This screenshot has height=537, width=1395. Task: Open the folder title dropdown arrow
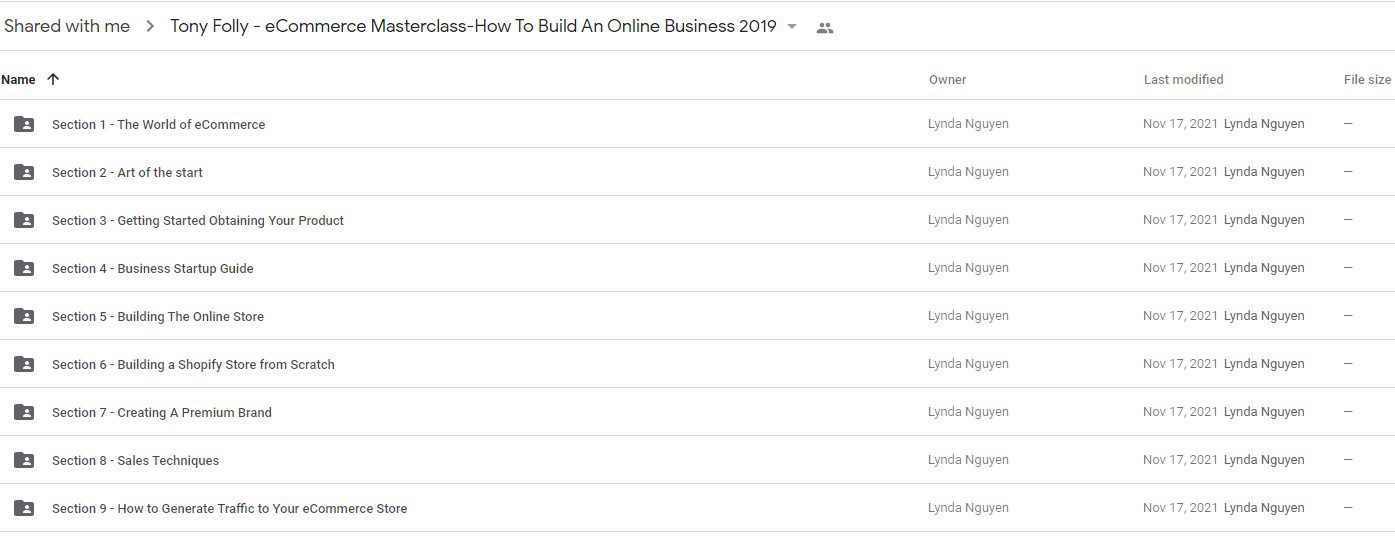(x=792, y=27)
